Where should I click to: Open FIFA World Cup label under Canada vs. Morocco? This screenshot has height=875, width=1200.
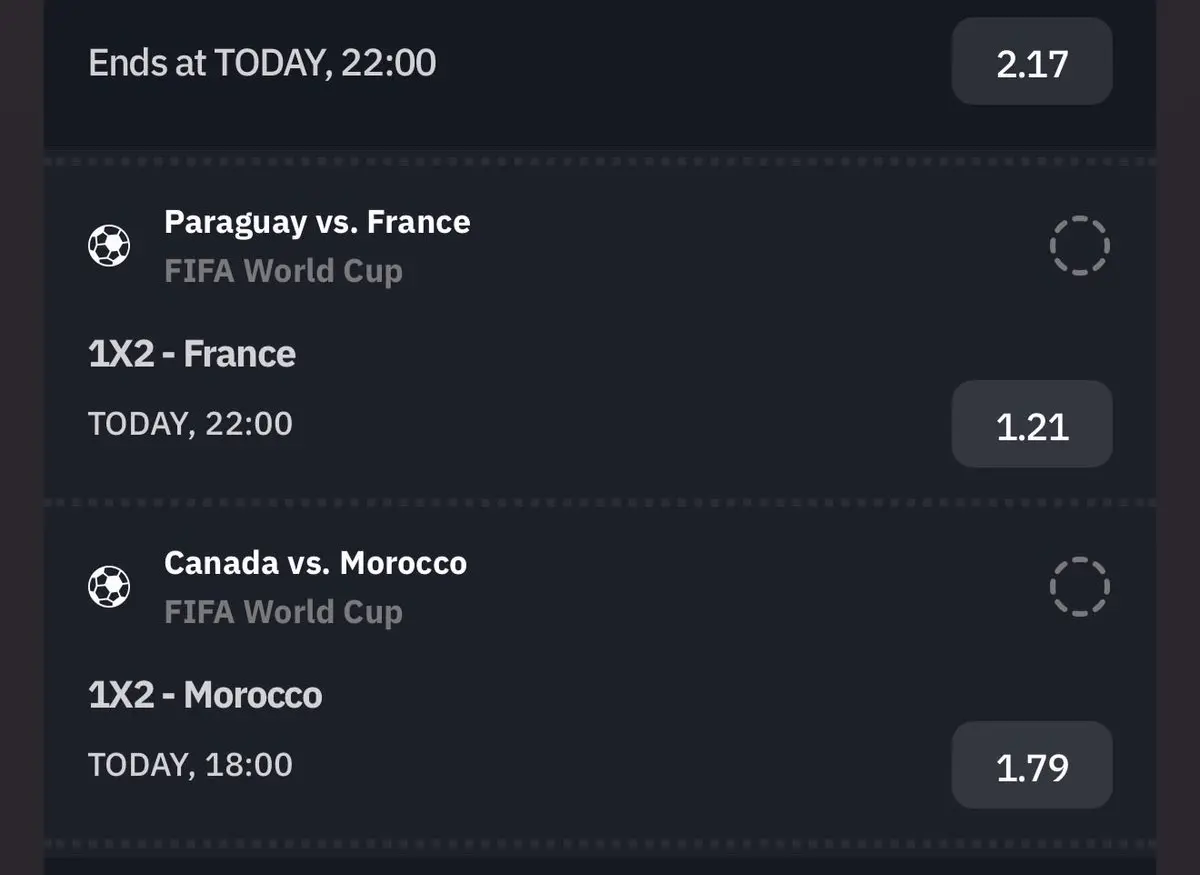point(283,612)
